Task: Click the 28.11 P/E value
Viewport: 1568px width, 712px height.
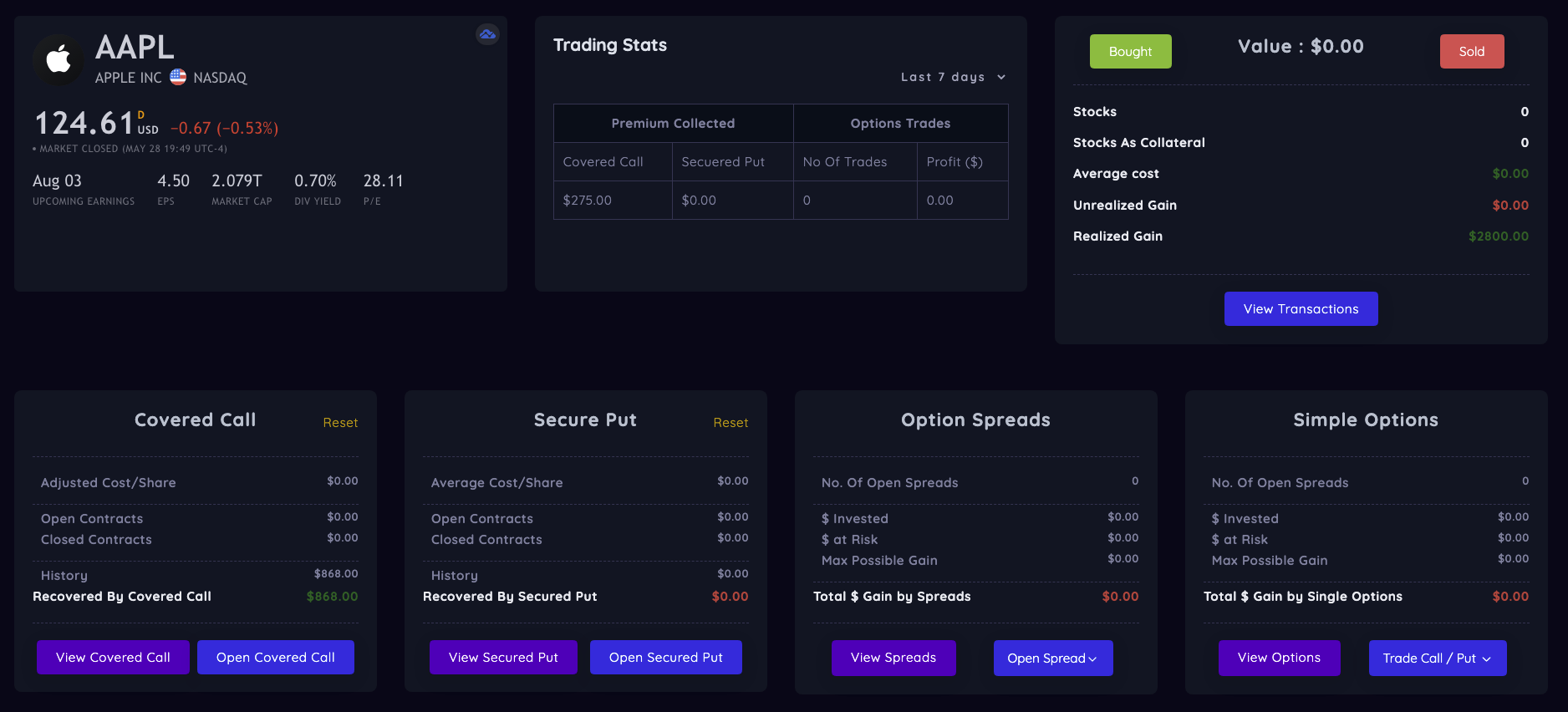Action: 384,181
